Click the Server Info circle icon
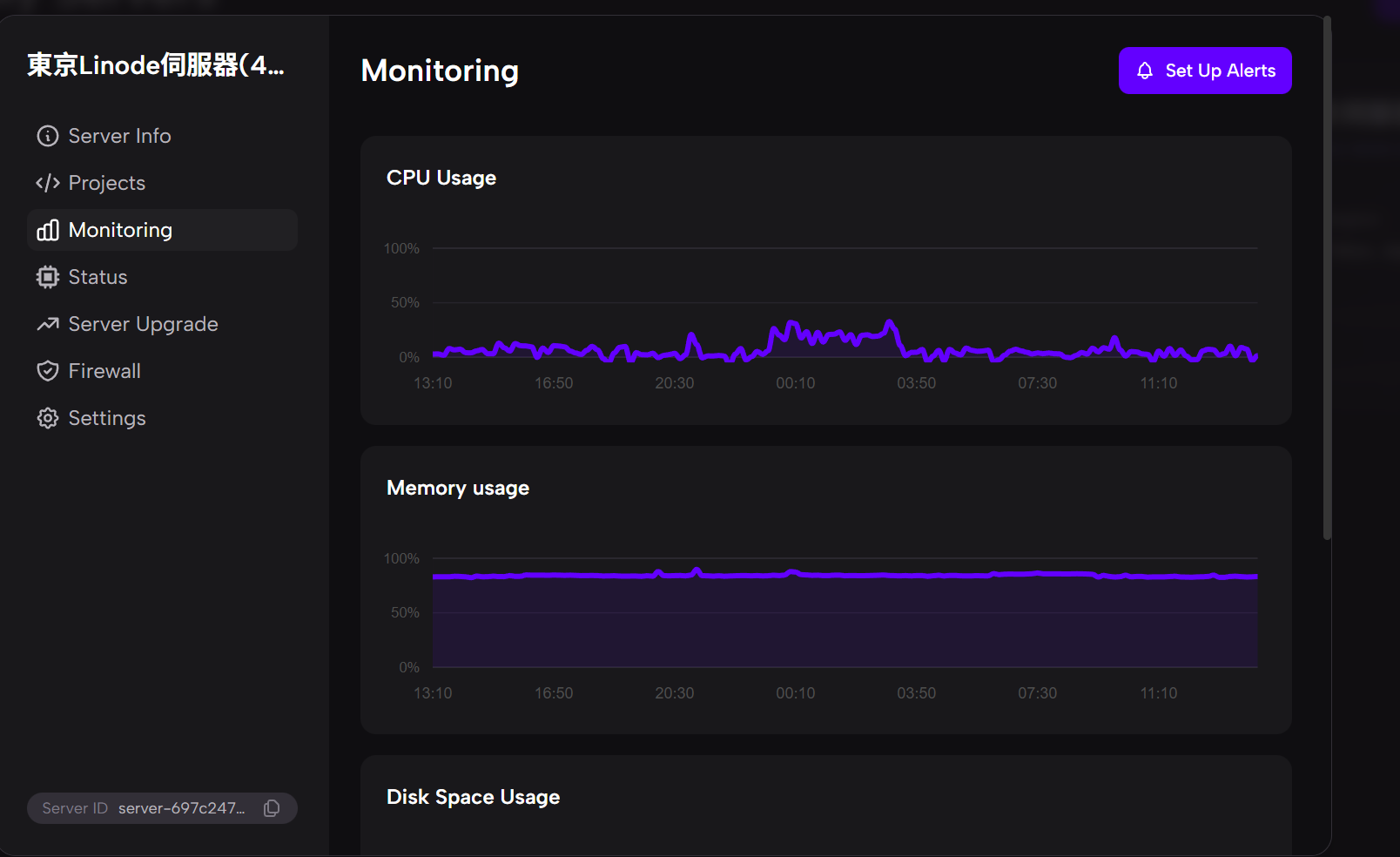 (x=47, y=136)
